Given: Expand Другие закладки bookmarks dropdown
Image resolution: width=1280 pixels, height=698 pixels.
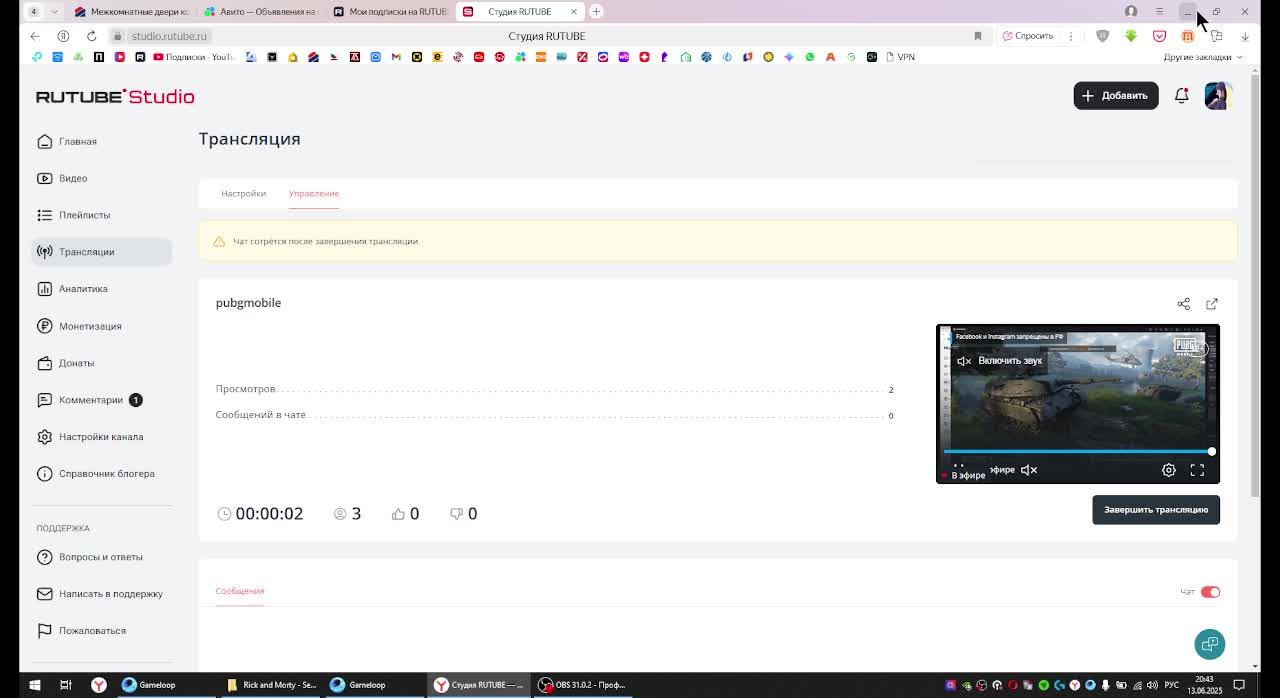Looking at the screenshot, I should (x=1203, y=57).
